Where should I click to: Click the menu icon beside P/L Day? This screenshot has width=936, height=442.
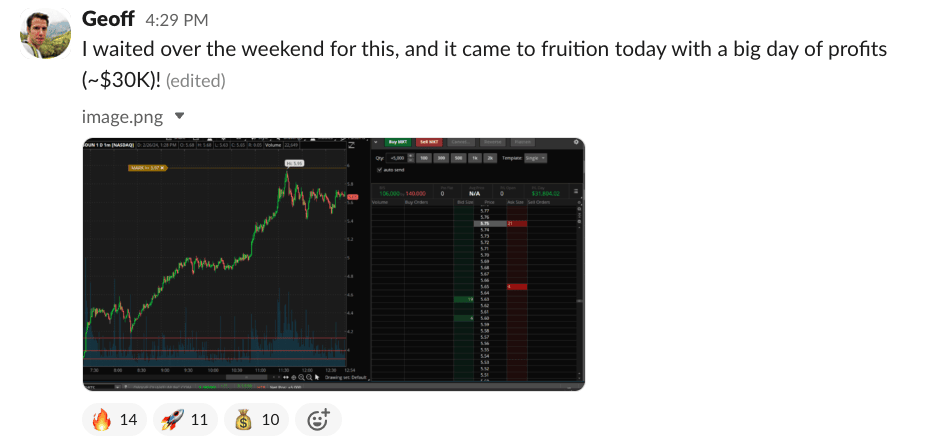[x=575, y=191]
